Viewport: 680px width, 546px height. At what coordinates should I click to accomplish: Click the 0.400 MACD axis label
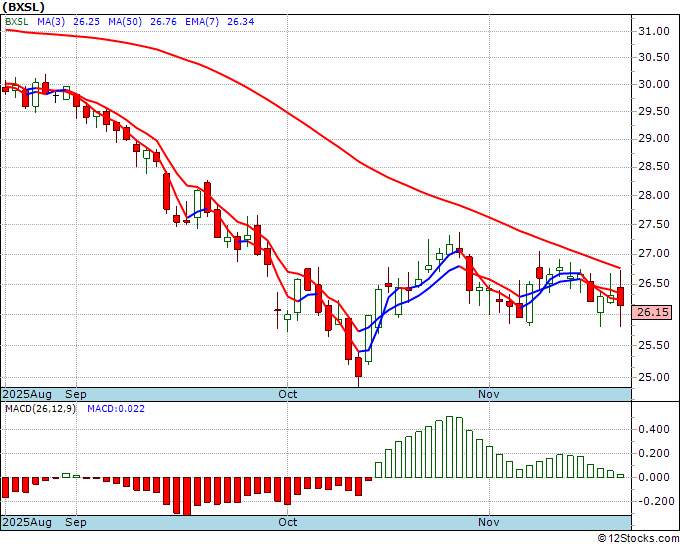tap(654, 430)
